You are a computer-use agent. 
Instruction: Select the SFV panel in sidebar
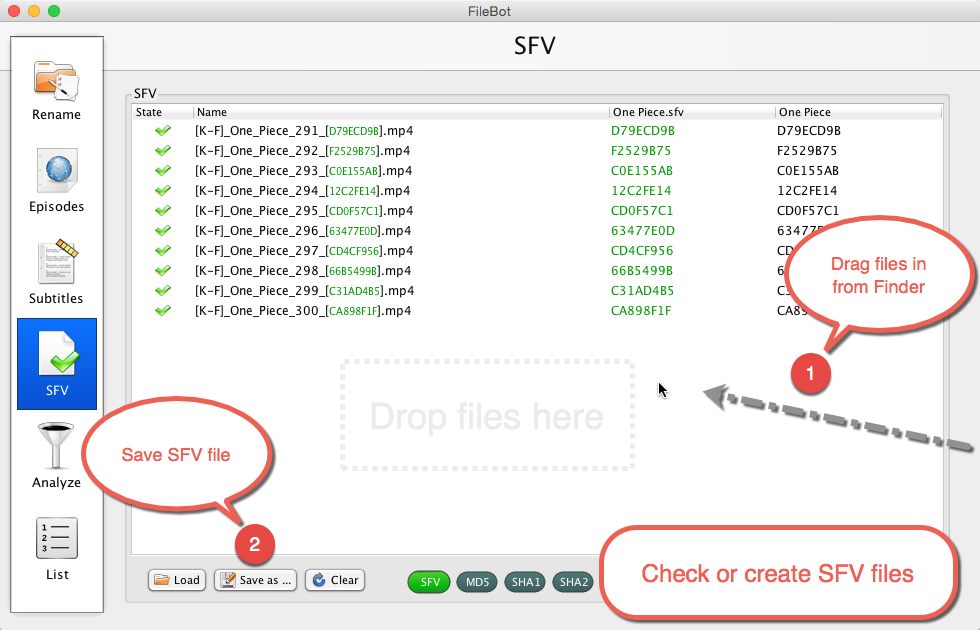(x=57, y=364)
